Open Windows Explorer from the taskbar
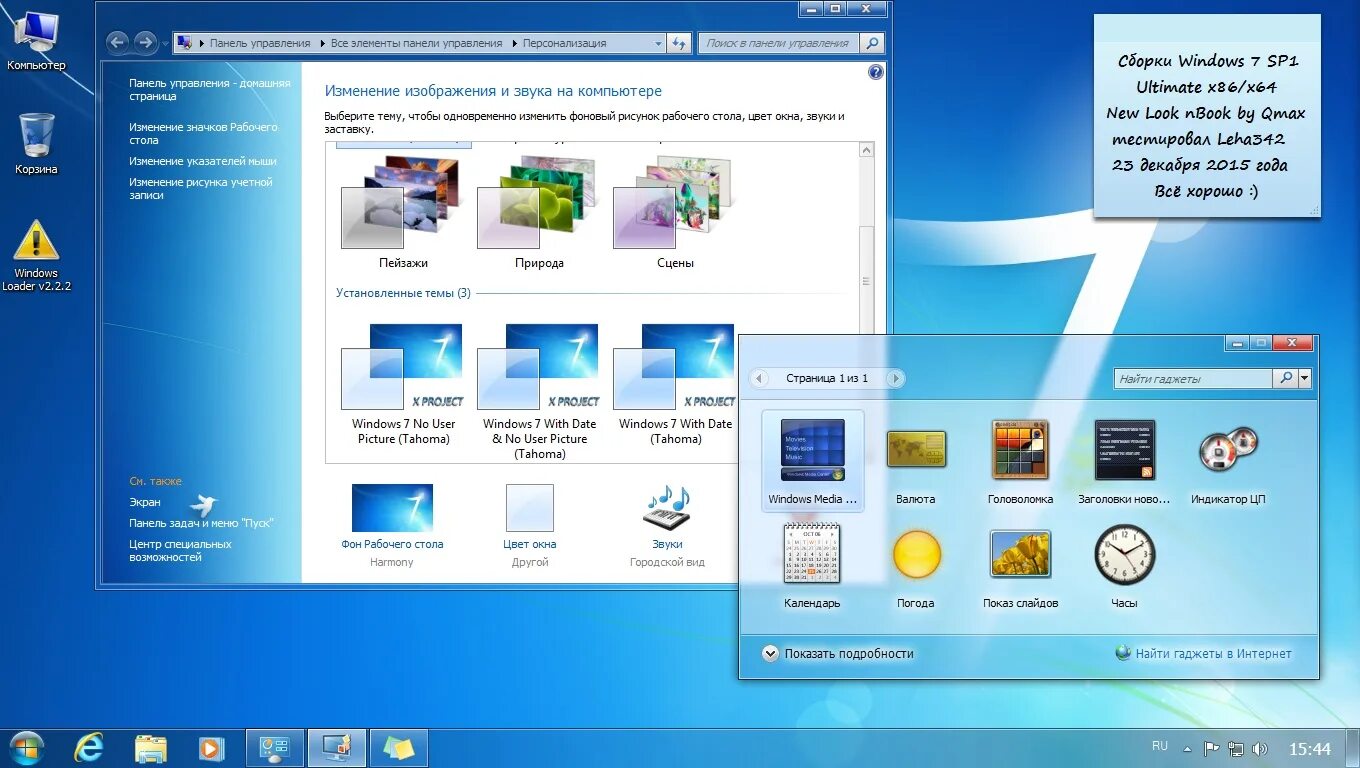The height and width of the screenshot is (768, 1360). click(x=150, y=747)
